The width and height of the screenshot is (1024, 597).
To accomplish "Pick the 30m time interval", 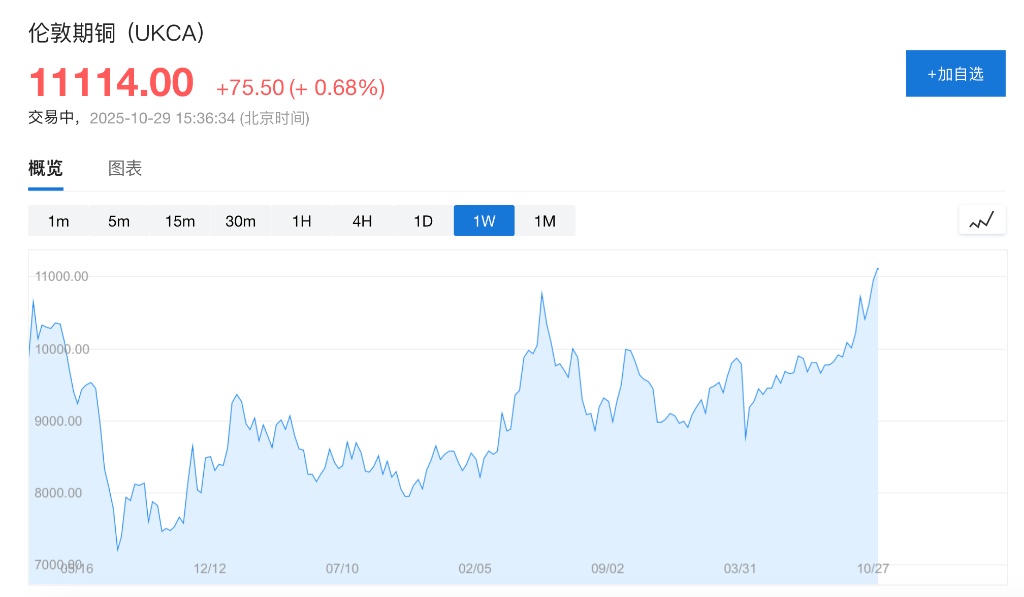I will (x=241, y=221).
